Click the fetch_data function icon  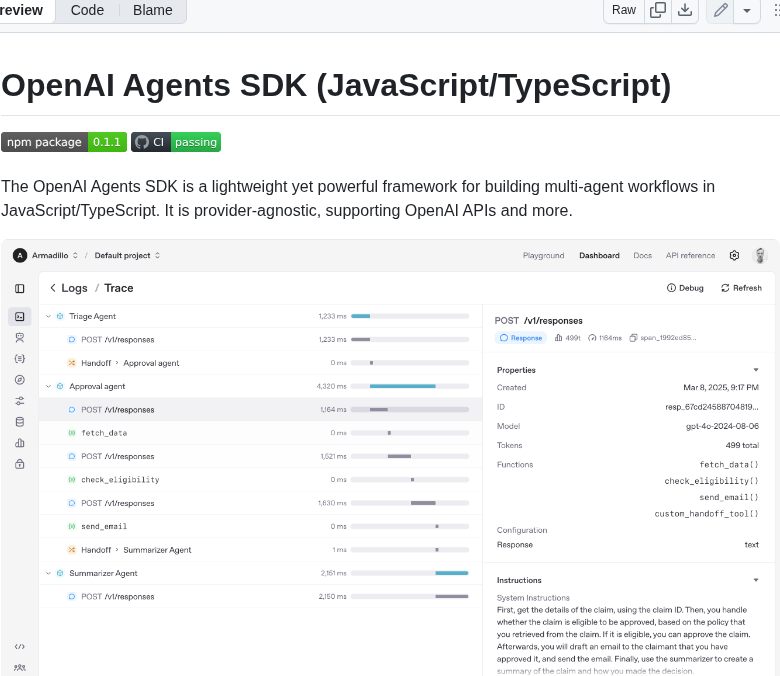(x=72, y=433)
